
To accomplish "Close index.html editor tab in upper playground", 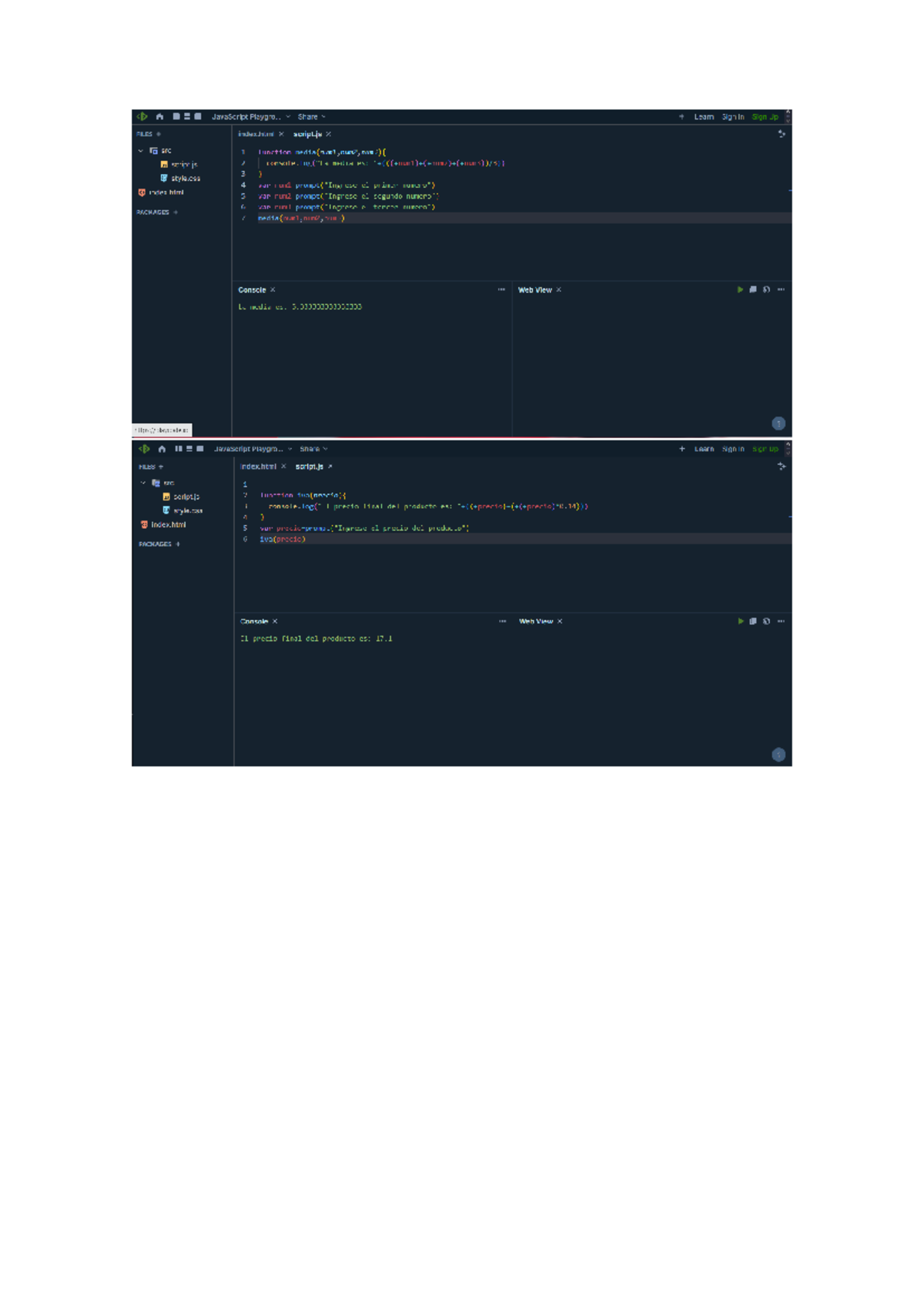I will point(281,134).
